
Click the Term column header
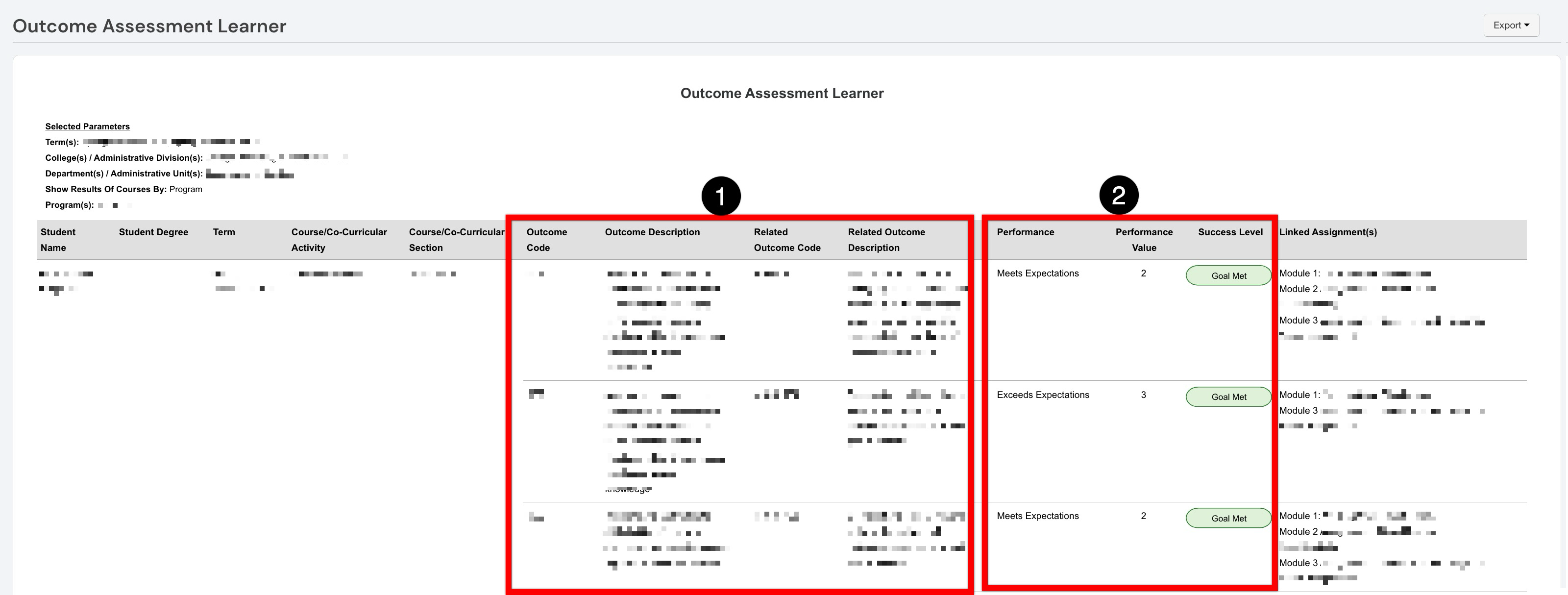[224, 232]
